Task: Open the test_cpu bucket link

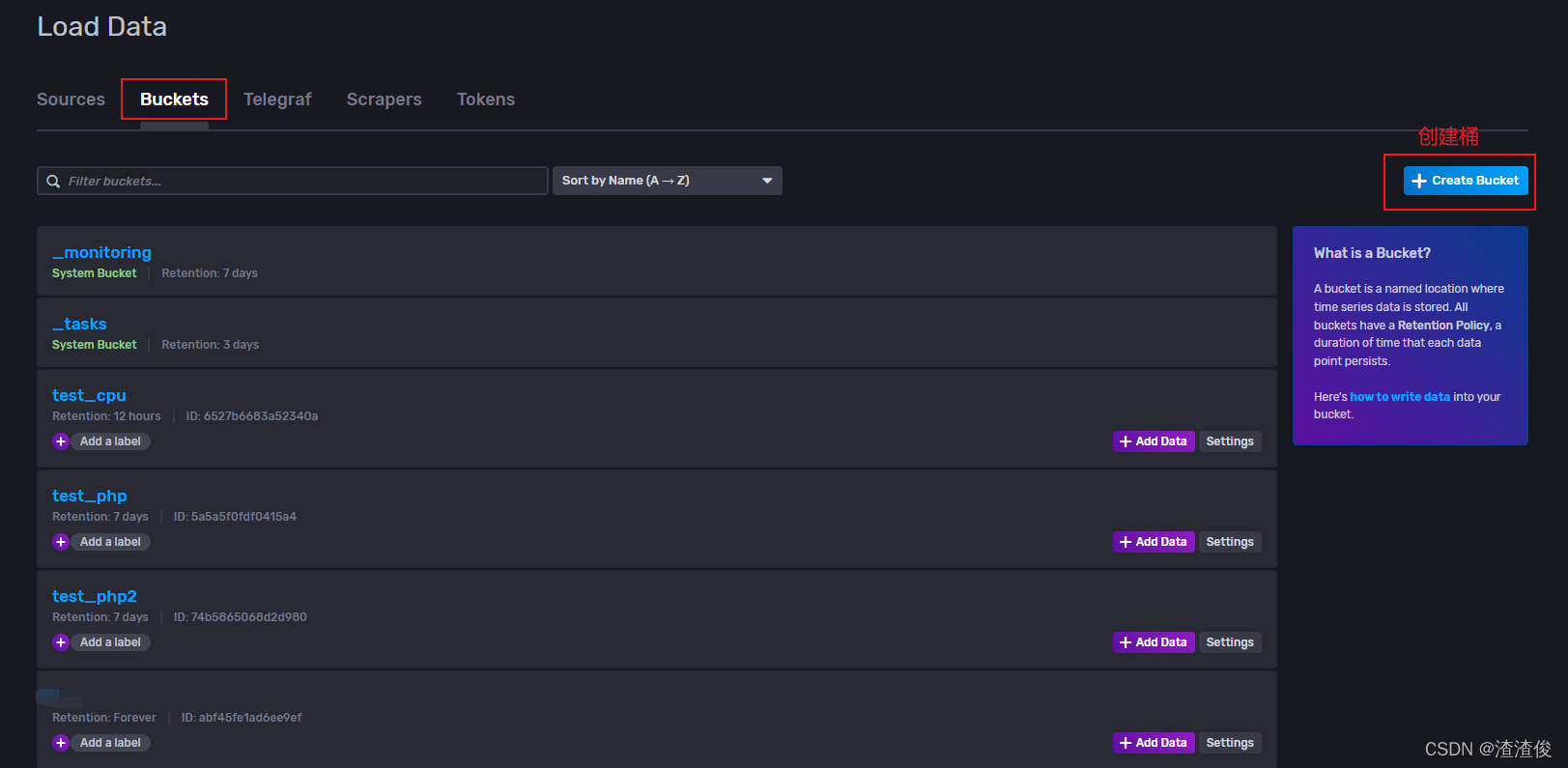Action: point(89,395)
